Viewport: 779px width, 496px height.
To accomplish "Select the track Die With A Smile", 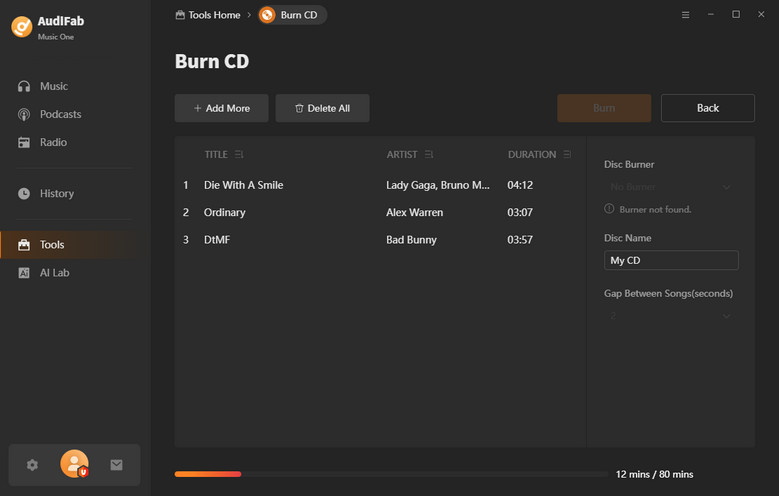I will click(243, 185).
